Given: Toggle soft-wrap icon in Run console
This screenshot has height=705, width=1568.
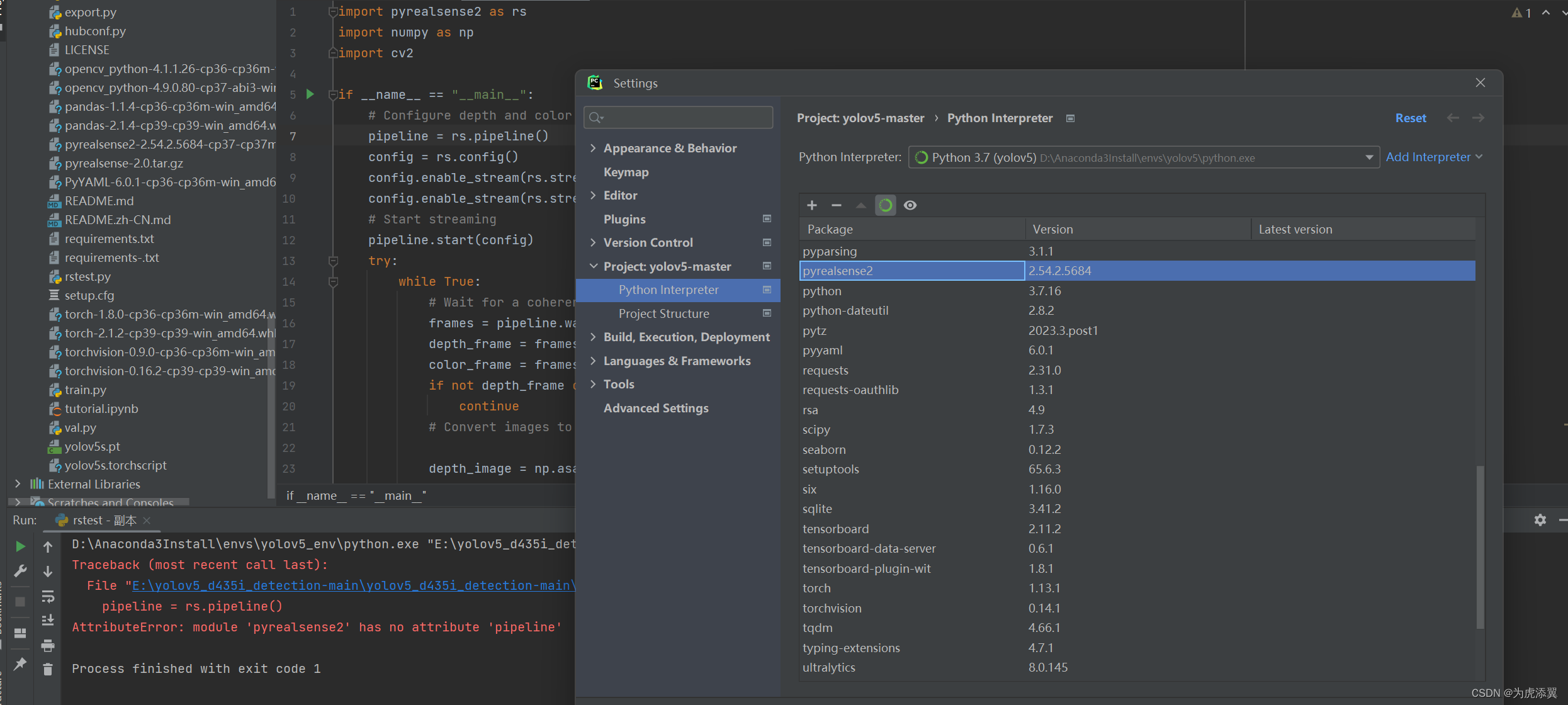Looking at the screenshot, I should tap(48, 596).
